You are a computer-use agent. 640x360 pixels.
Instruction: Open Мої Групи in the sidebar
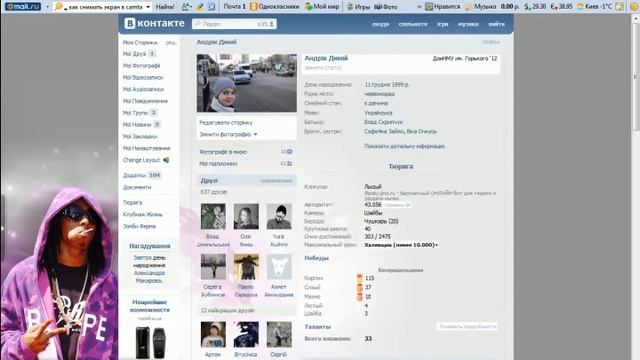coord(135,113)
